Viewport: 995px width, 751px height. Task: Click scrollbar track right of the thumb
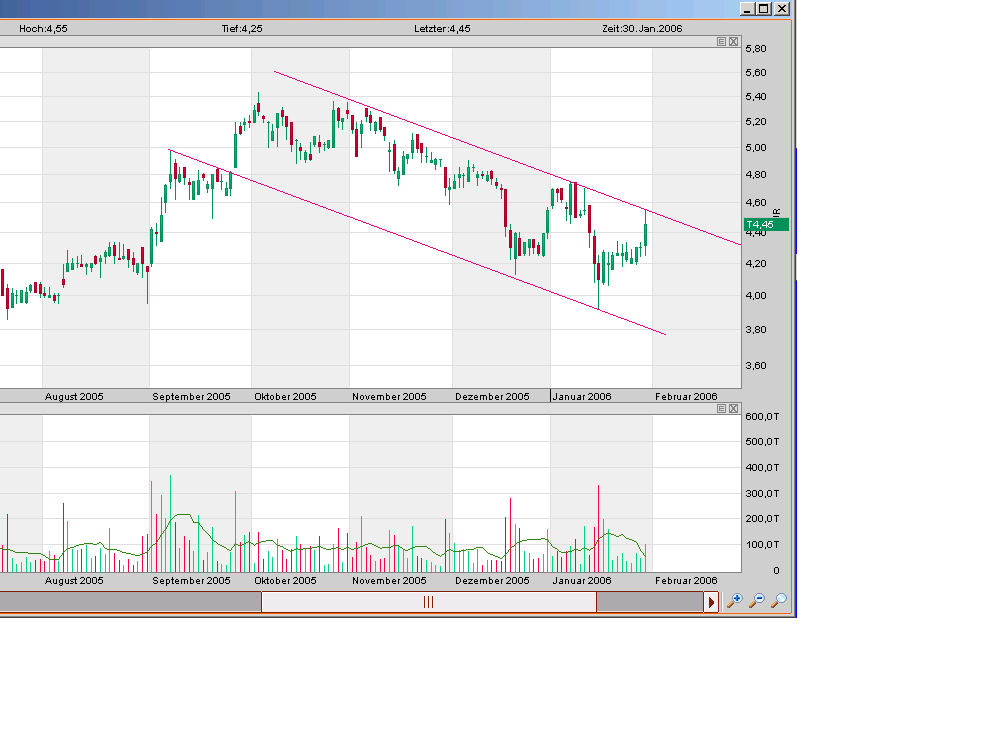pos(650,602)
